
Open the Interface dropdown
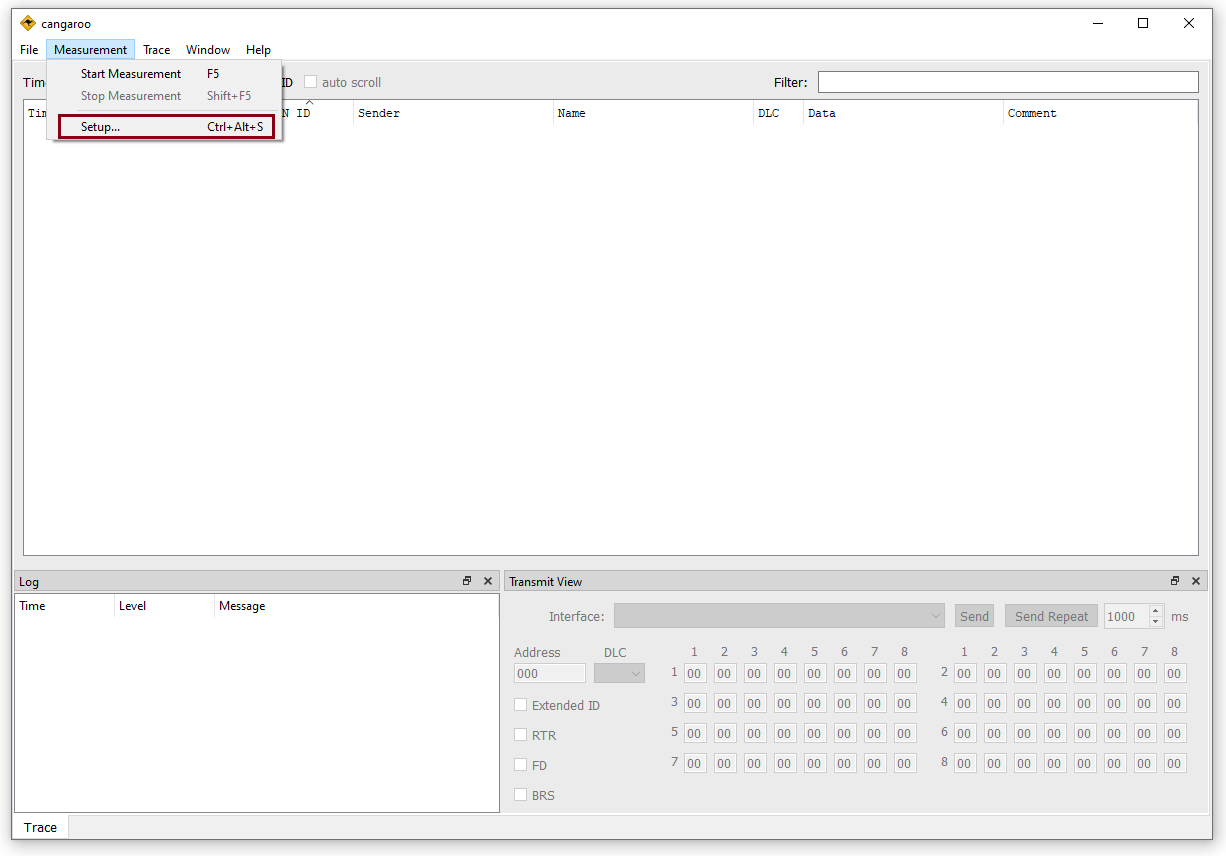pos(779,616)
